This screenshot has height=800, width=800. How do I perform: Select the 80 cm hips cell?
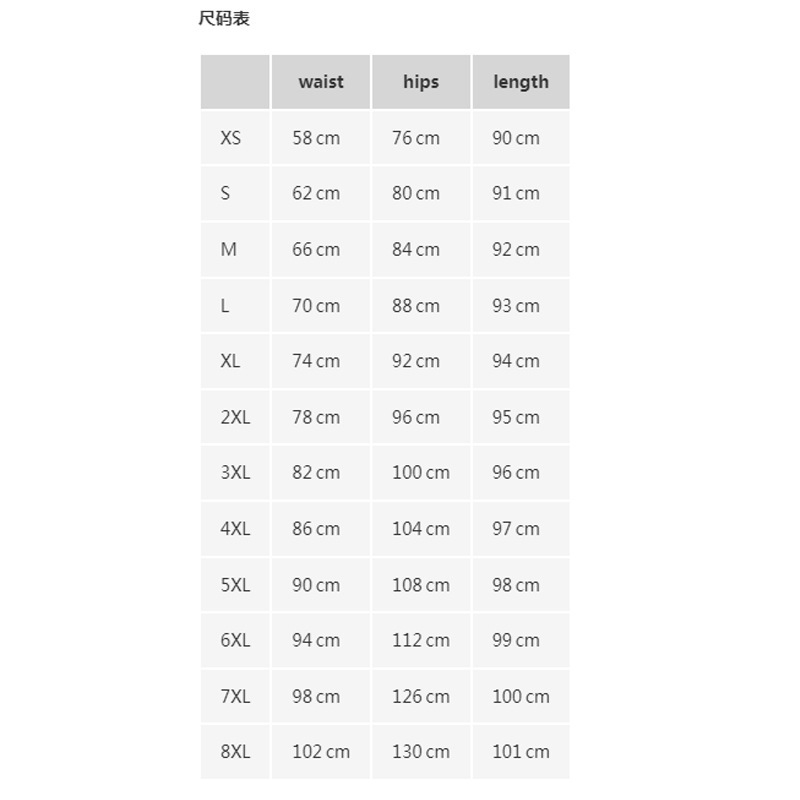coord(416,193)
